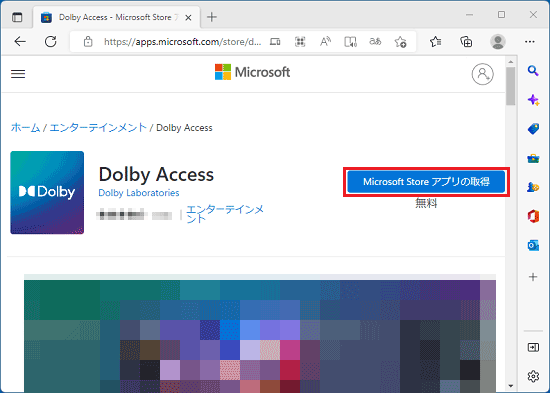Open the sidebar Discover sparkle icon
Viewport: 550px width, 393px height.
click(x=533, y=100)
